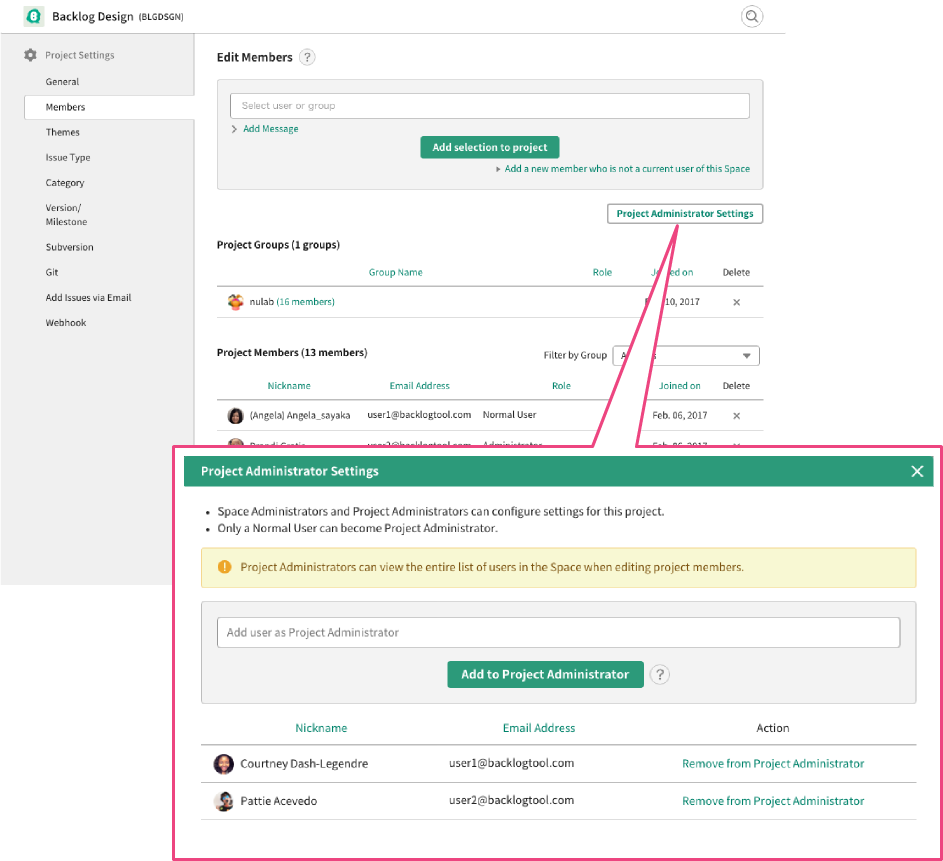Click the orange warning icon in notice

click(224, 567)
